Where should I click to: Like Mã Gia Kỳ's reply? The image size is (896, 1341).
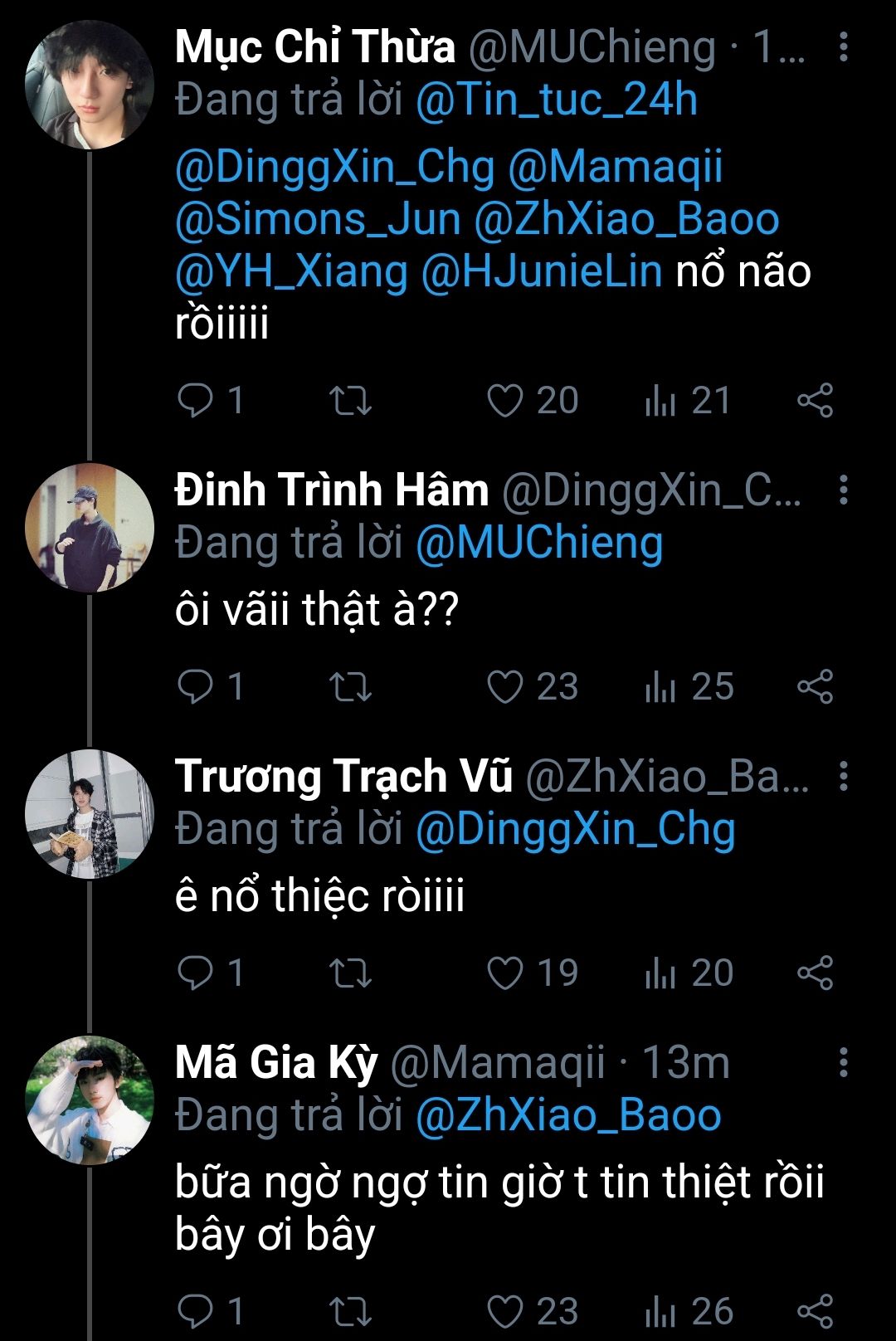click(x=504, y=1311)
